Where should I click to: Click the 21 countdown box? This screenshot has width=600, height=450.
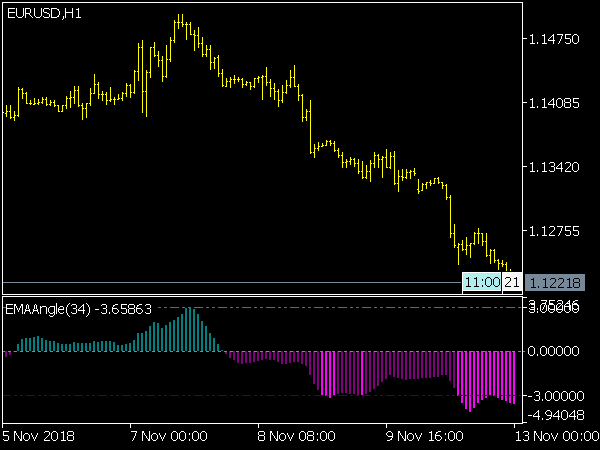click(x=512, y=282)
